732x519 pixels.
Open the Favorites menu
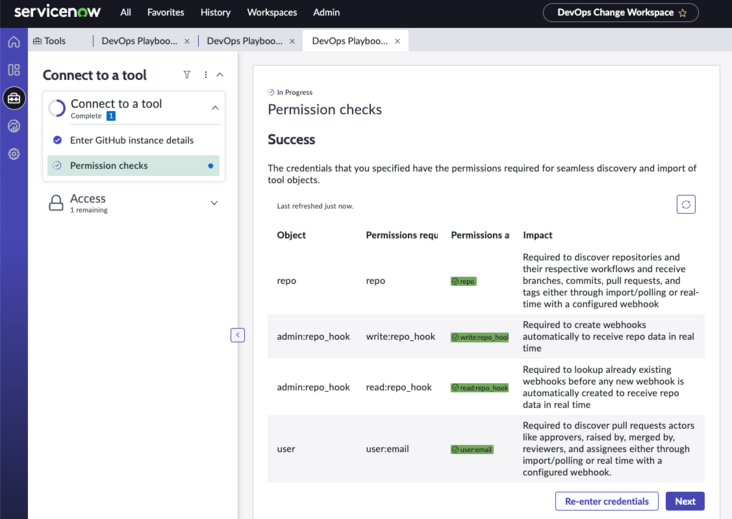pyautogui.click(x=166, y=13)
